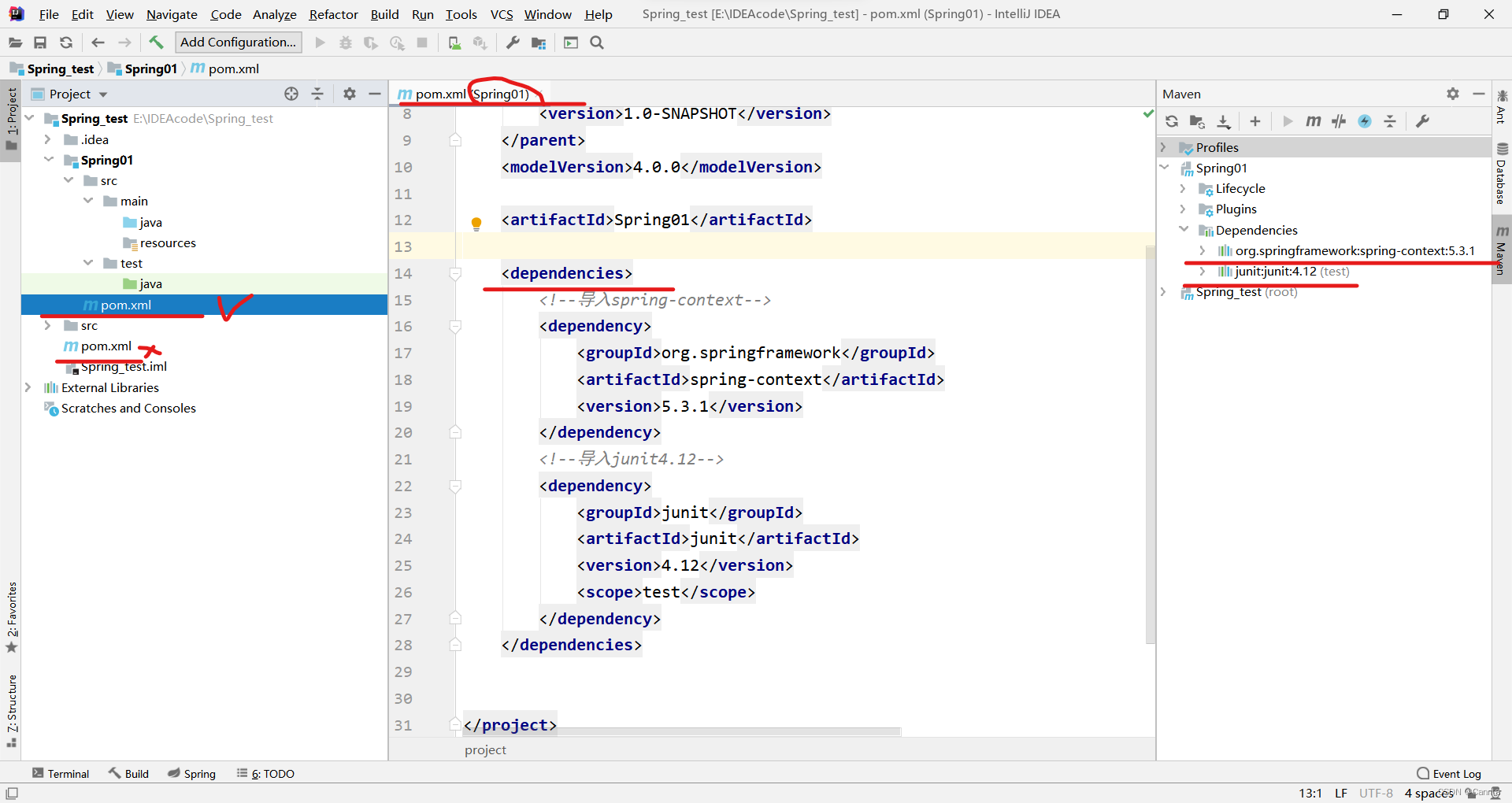Fold the dependencies block at line 14
Image resolution: width=1512 pixels, height=803 pixels.
455,273
